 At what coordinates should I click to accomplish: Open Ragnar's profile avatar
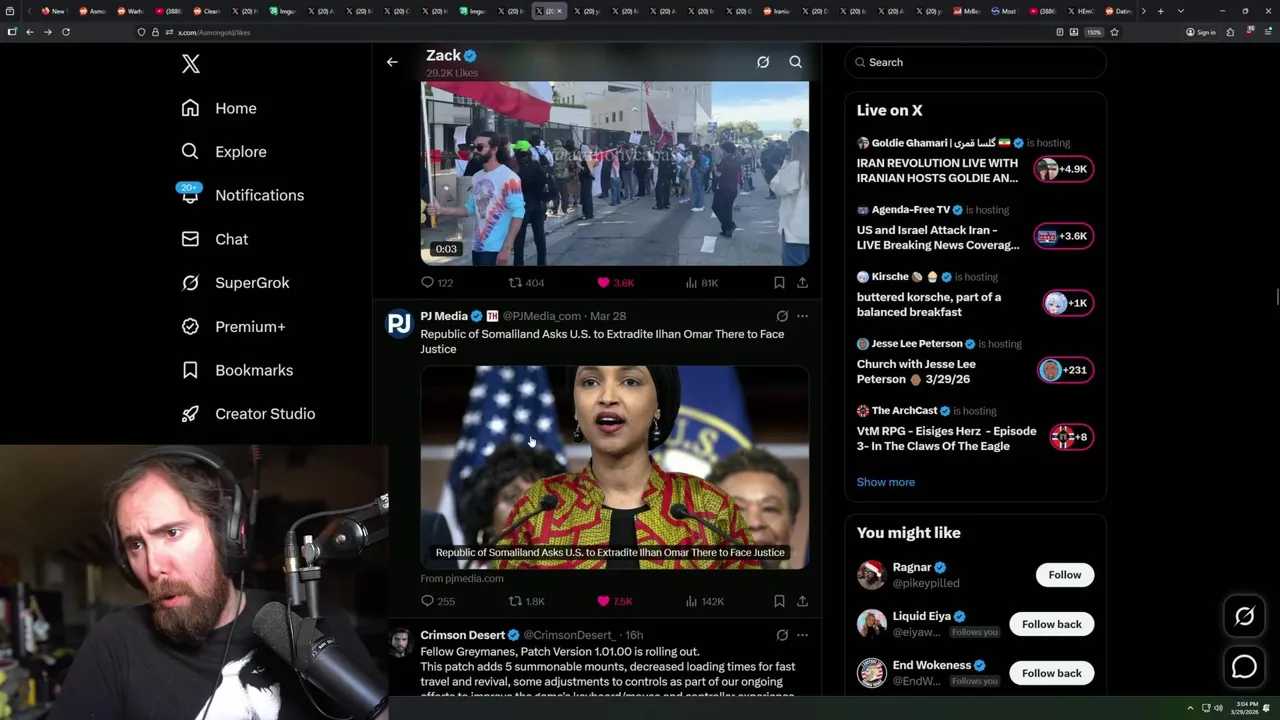871,575
